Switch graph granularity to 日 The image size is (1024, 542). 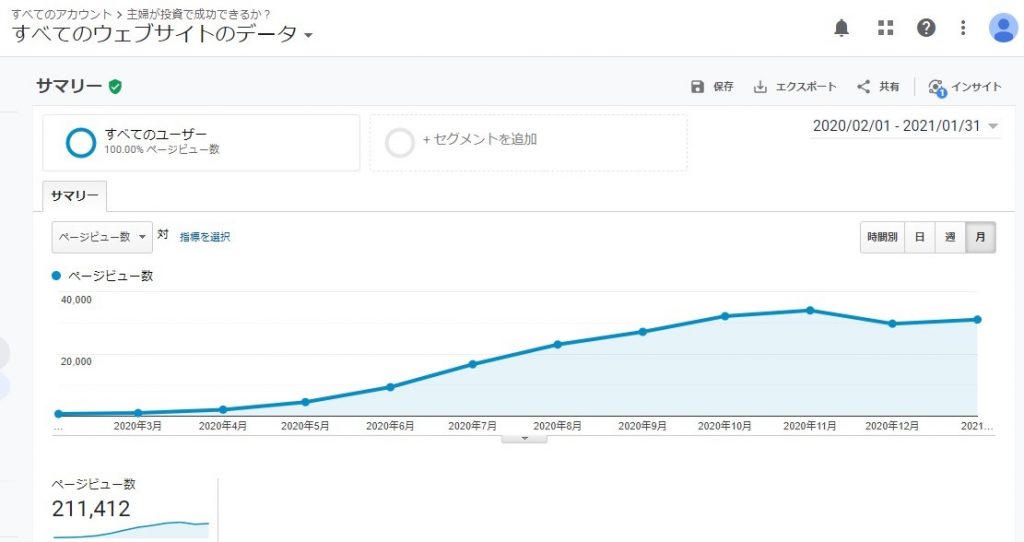coord(920,237)
